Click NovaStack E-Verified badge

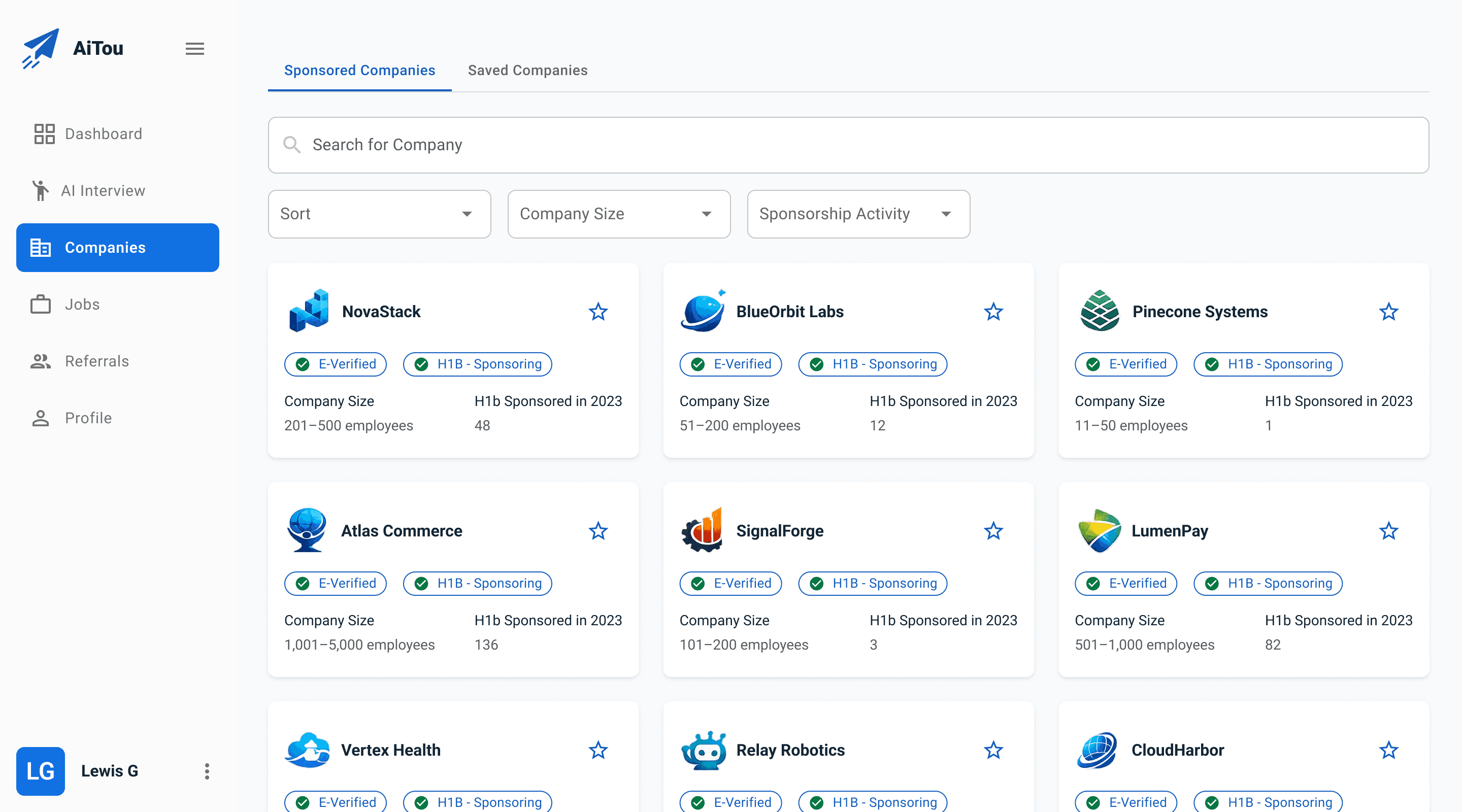(336, 364)
